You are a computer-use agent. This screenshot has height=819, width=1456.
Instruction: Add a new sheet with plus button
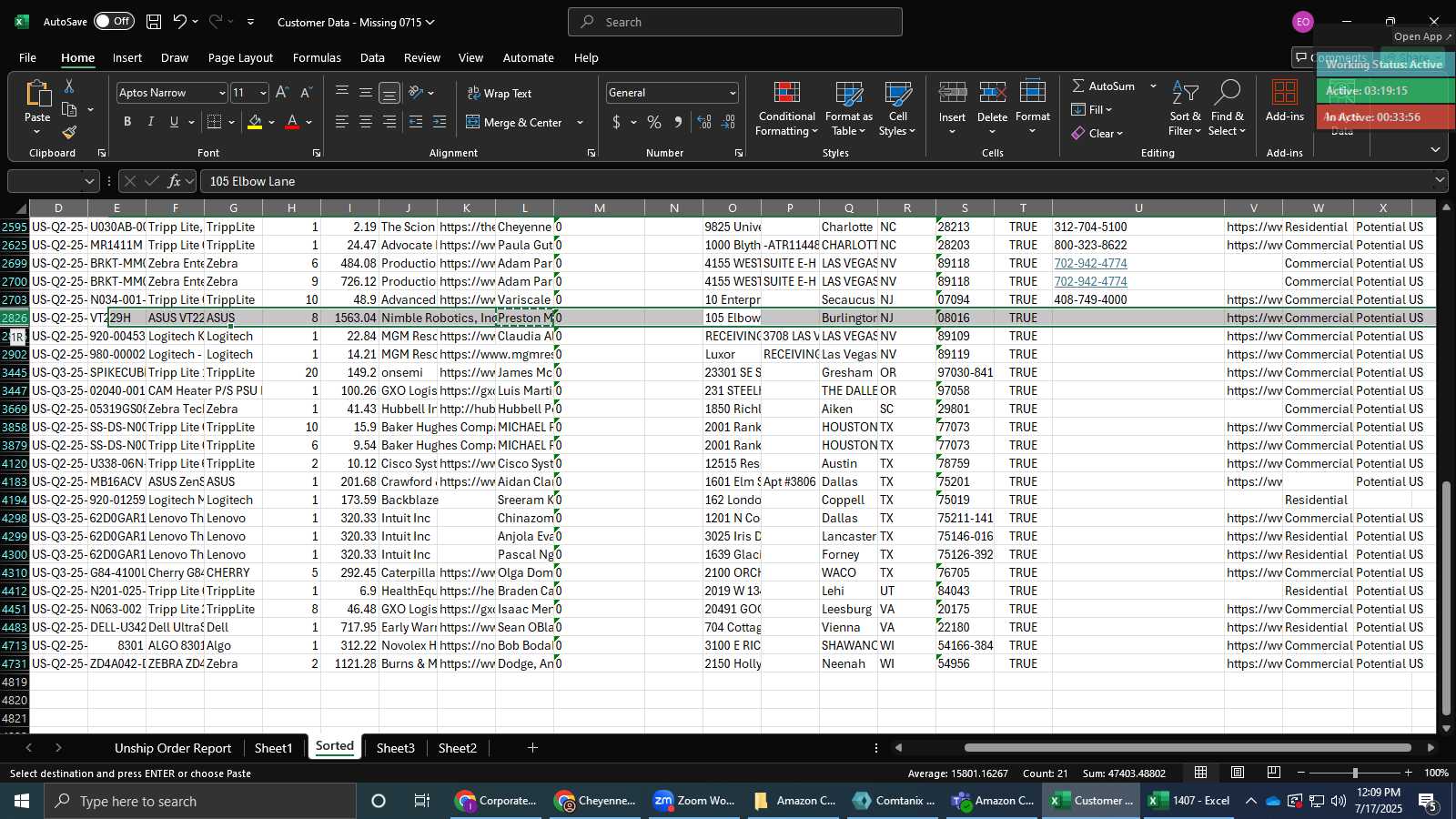point(532,748)
